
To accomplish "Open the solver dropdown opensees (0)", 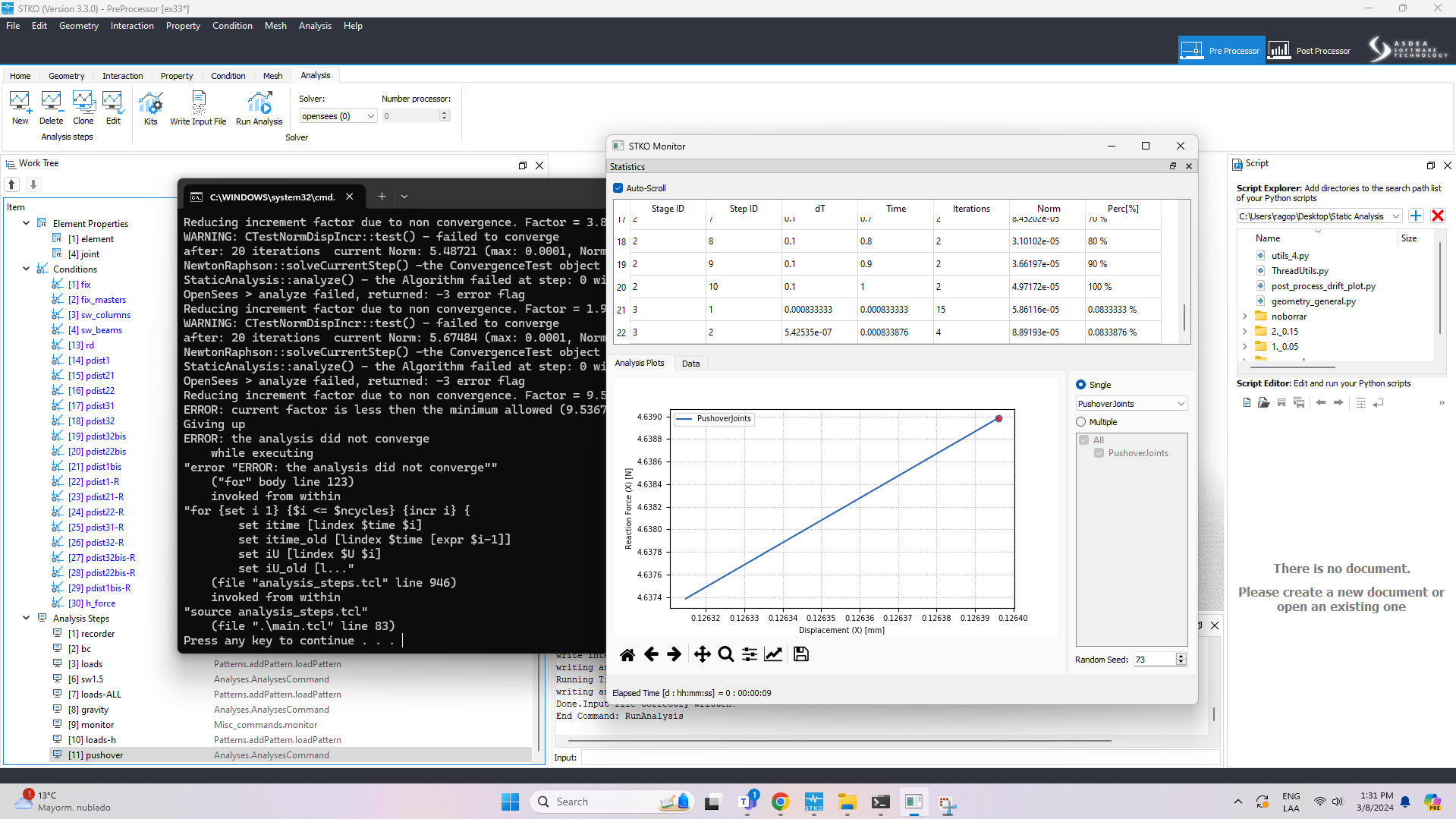I will point(338,116).
